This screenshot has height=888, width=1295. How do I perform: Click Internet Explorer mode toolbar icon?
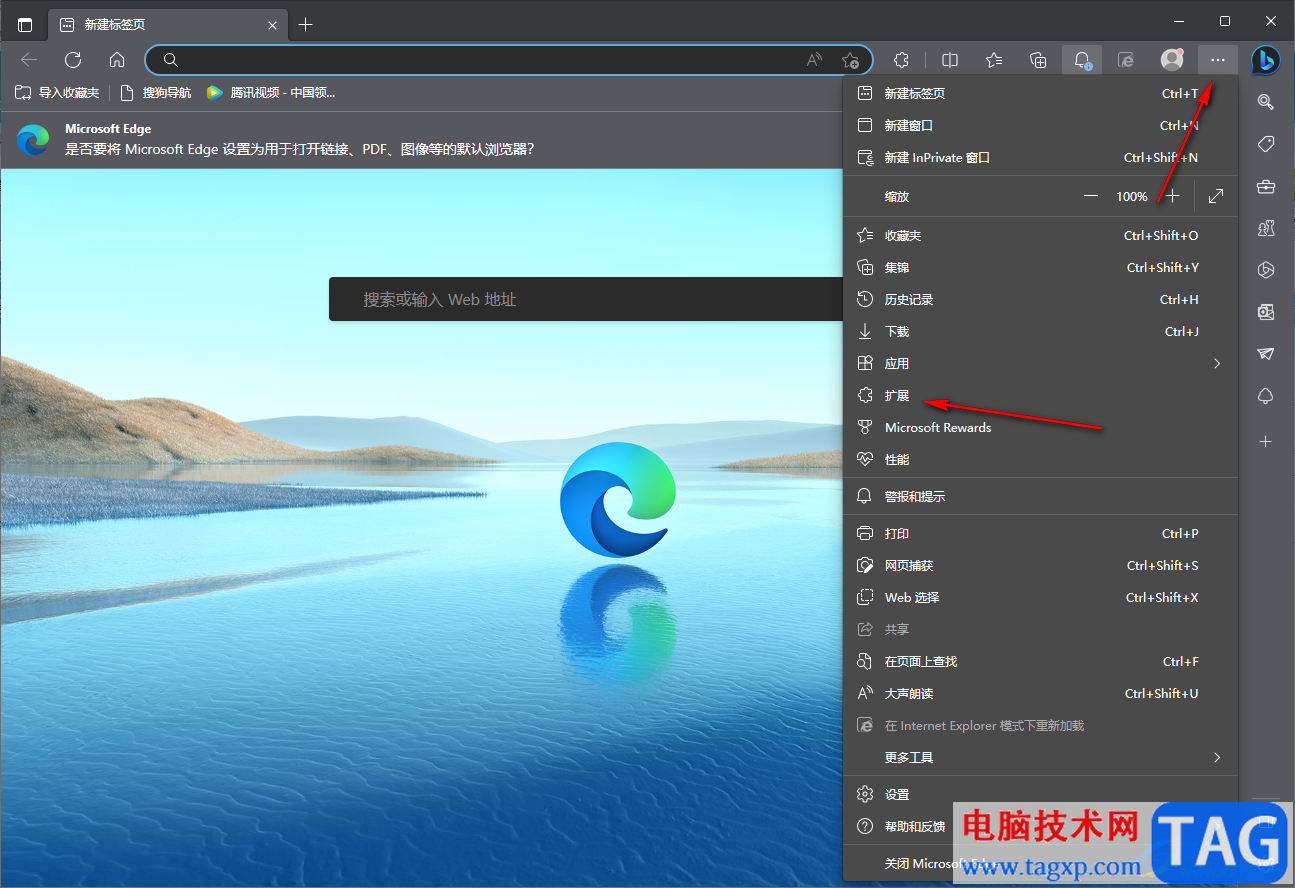(x=1126, y=60)
